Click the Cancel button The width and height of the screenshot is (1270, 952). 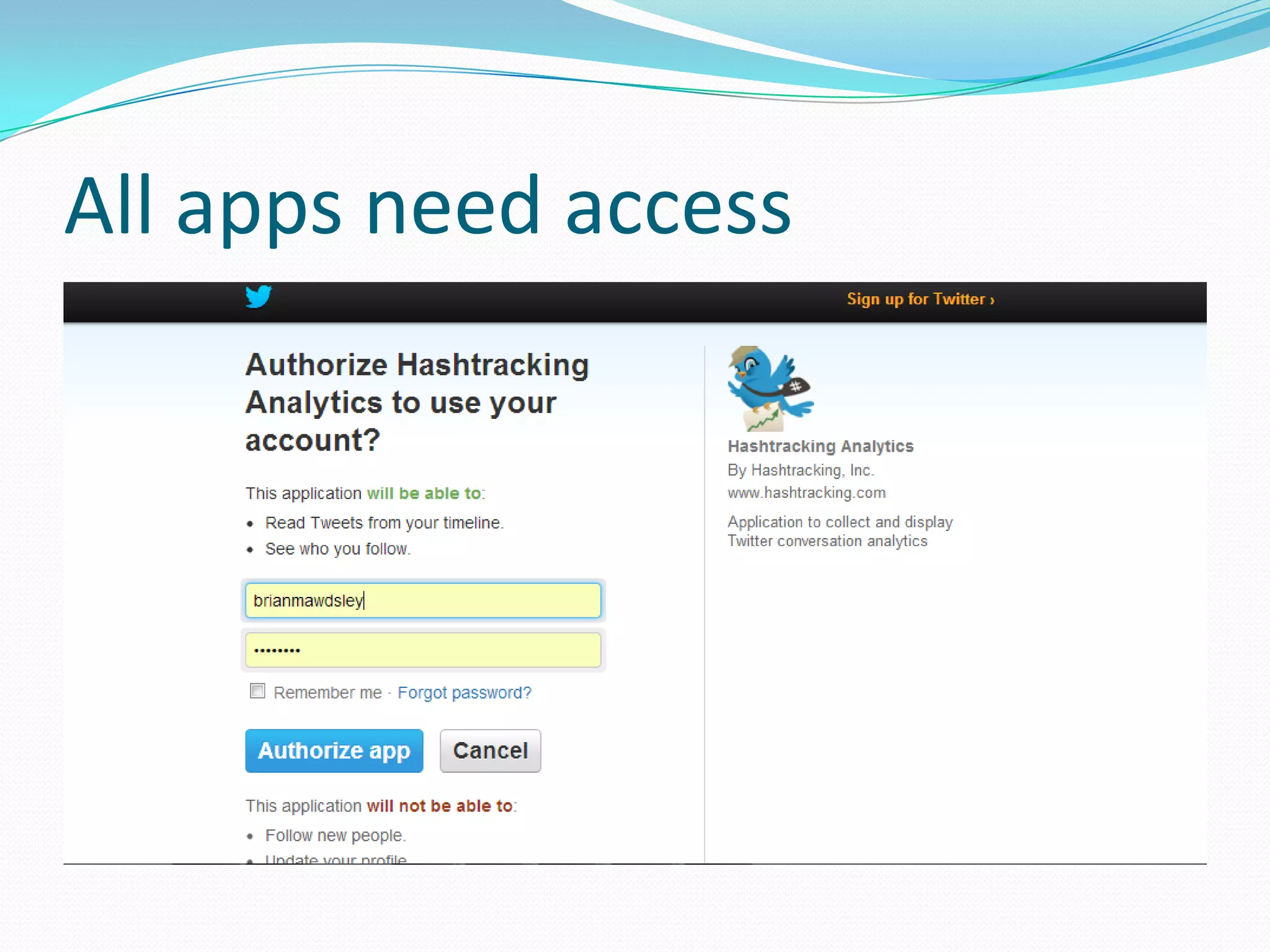(491, 751)
